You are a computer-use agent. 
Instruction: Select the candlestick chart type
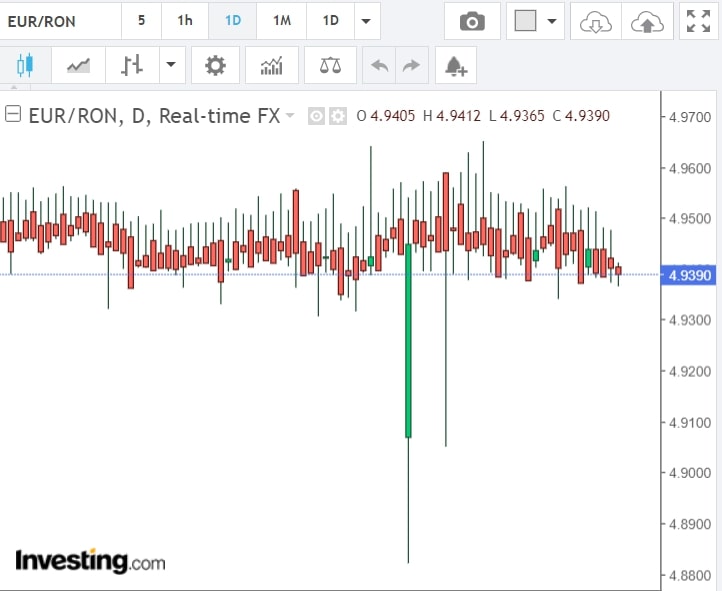(x=25, y=66)
